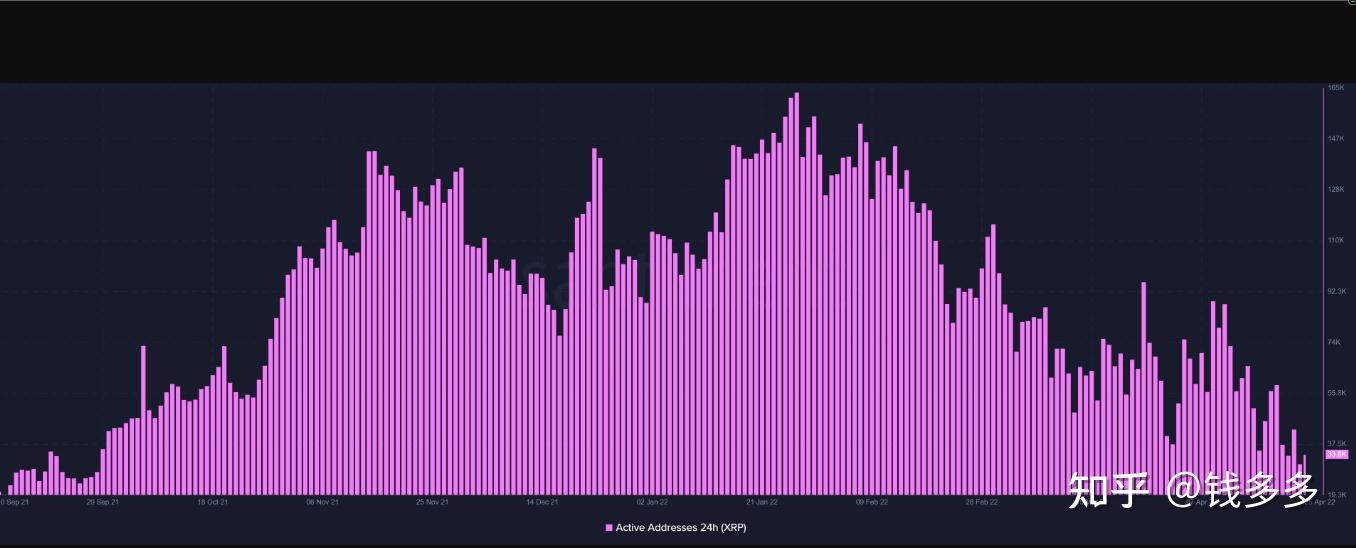1356x548 pixels.
Task: Click the 知乎 @钱多多 watermark
Action: (1192, 490)
